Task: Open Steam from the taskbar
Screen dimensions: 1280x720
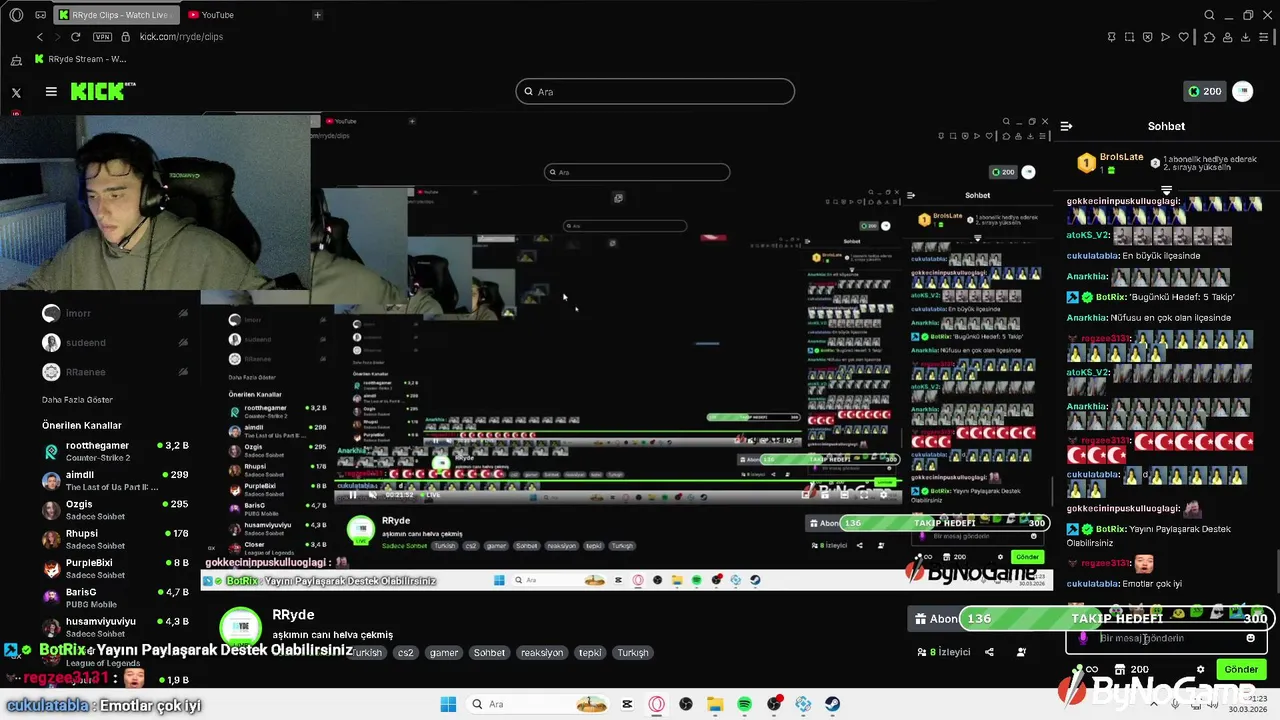Action: click(832, 704)
